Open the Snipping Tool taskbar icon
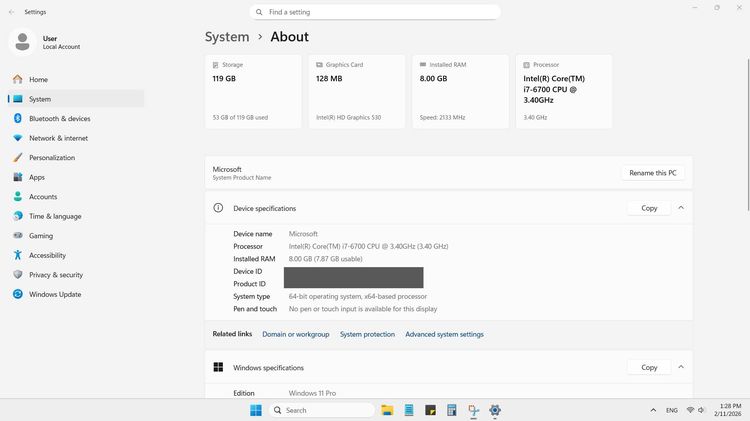750x421 pixels. pyautogui.click(x=473, y=410)
